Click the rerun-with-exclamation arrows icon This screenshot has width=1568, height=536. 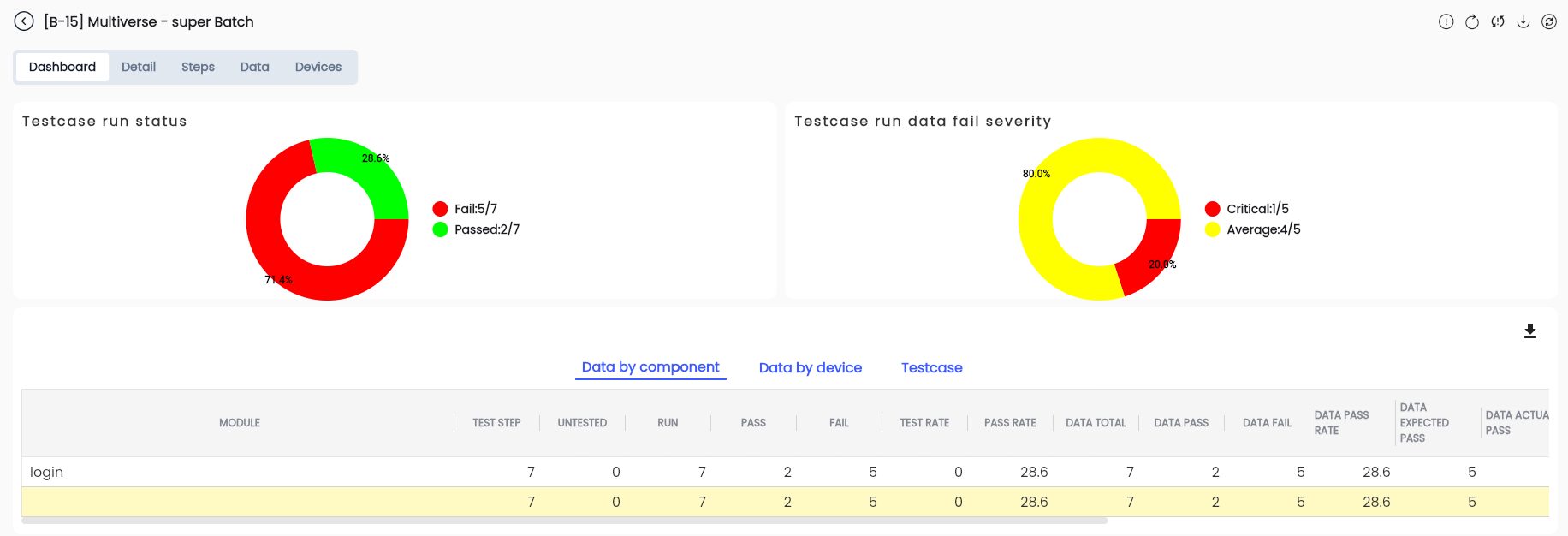tap(1498, 22)
